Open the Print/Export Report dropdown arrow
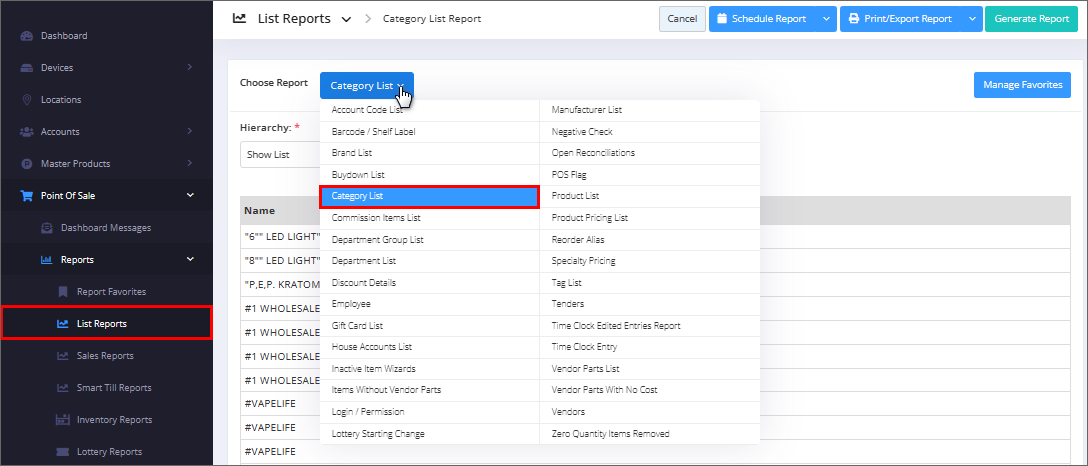 tap(972, 19)
